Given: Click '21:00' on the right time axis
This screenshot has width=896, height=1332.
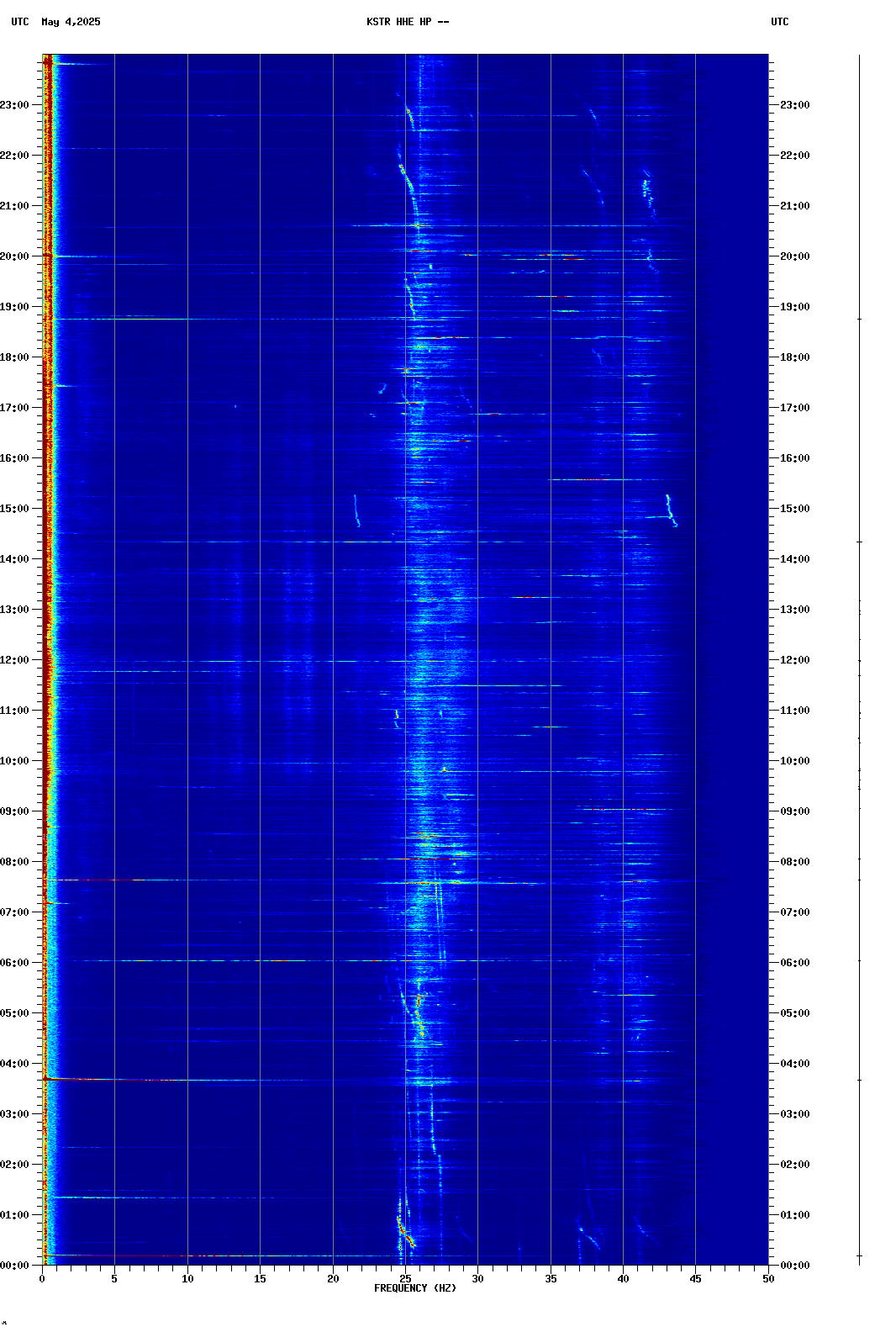Looking at the screenshot, I should (795, 206).
